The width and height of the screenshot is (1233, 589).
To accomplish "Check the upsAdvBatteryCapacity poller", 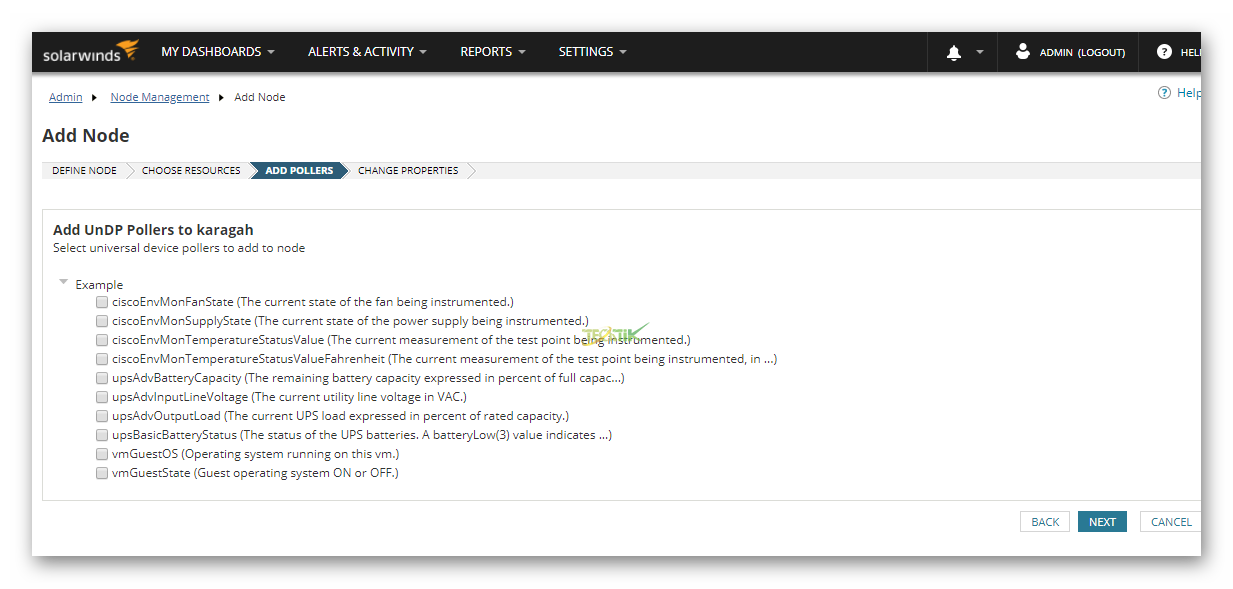I will coord(102,378).
